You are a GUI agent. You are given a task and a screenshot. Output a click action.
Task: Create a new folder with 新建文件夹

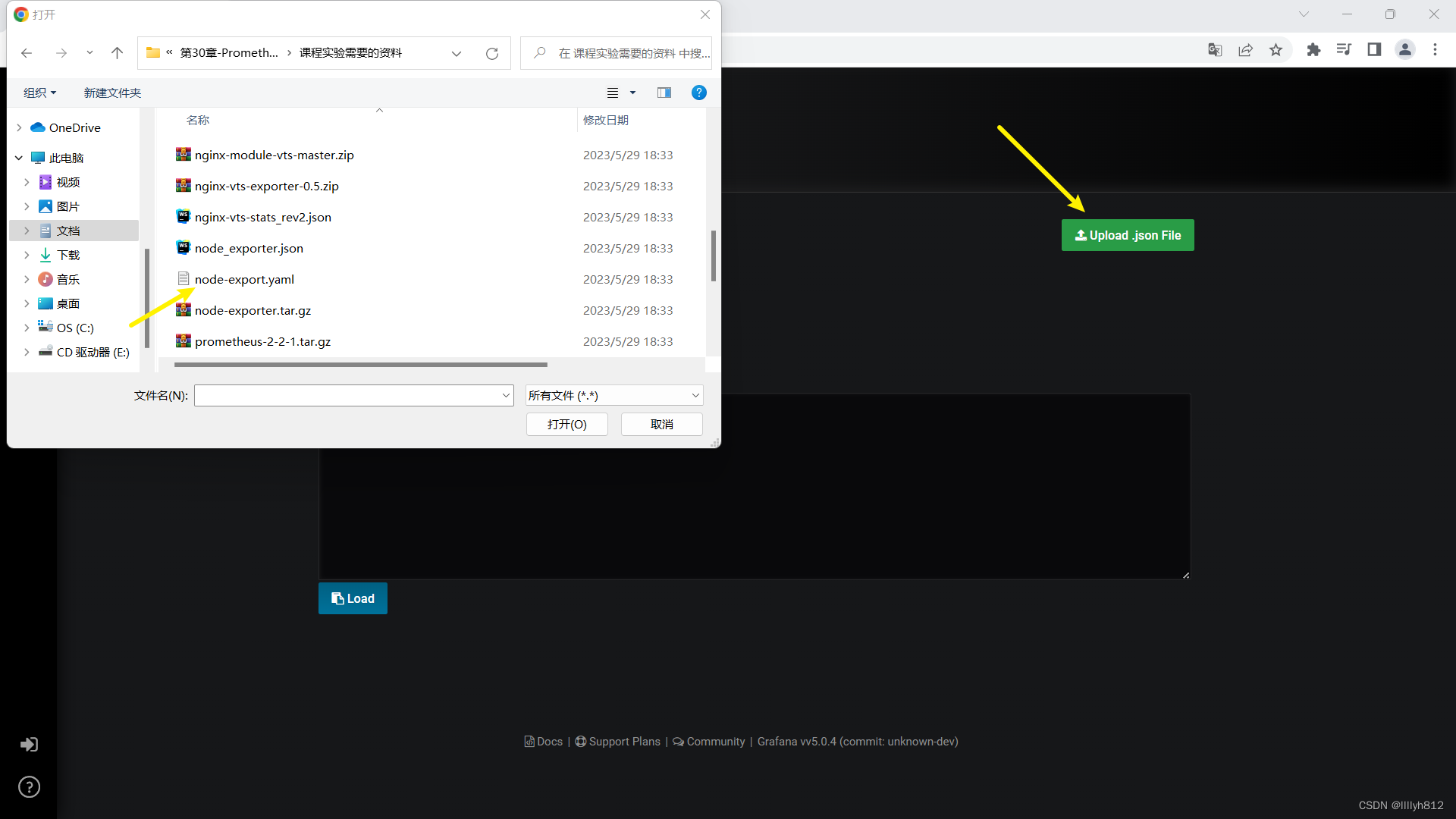coord(112,93)
